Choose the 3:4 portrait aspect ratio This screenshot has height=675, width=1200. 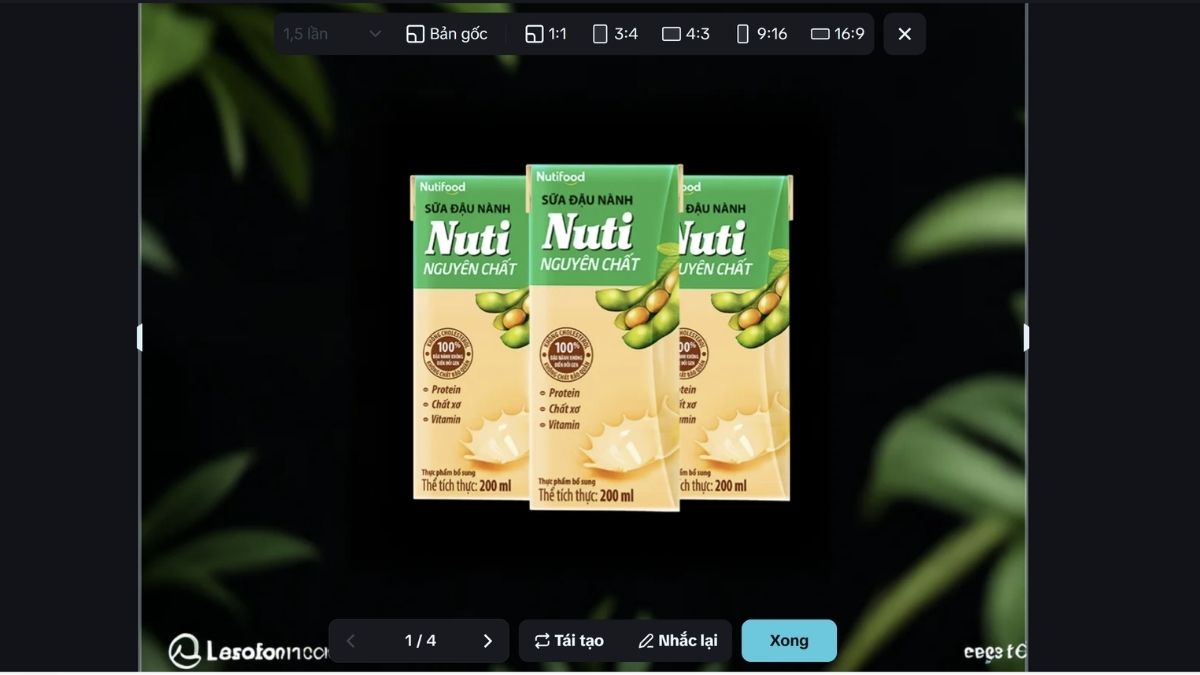click(x=615, y=34)
